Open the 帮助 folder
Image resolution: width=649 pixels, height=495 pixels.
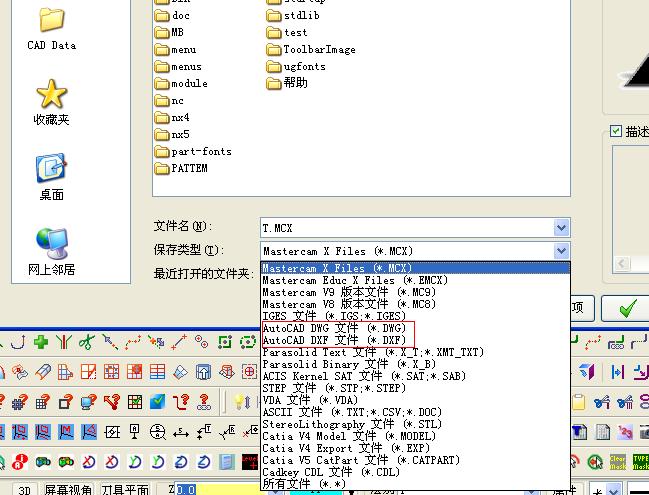[x=287, y=83]
